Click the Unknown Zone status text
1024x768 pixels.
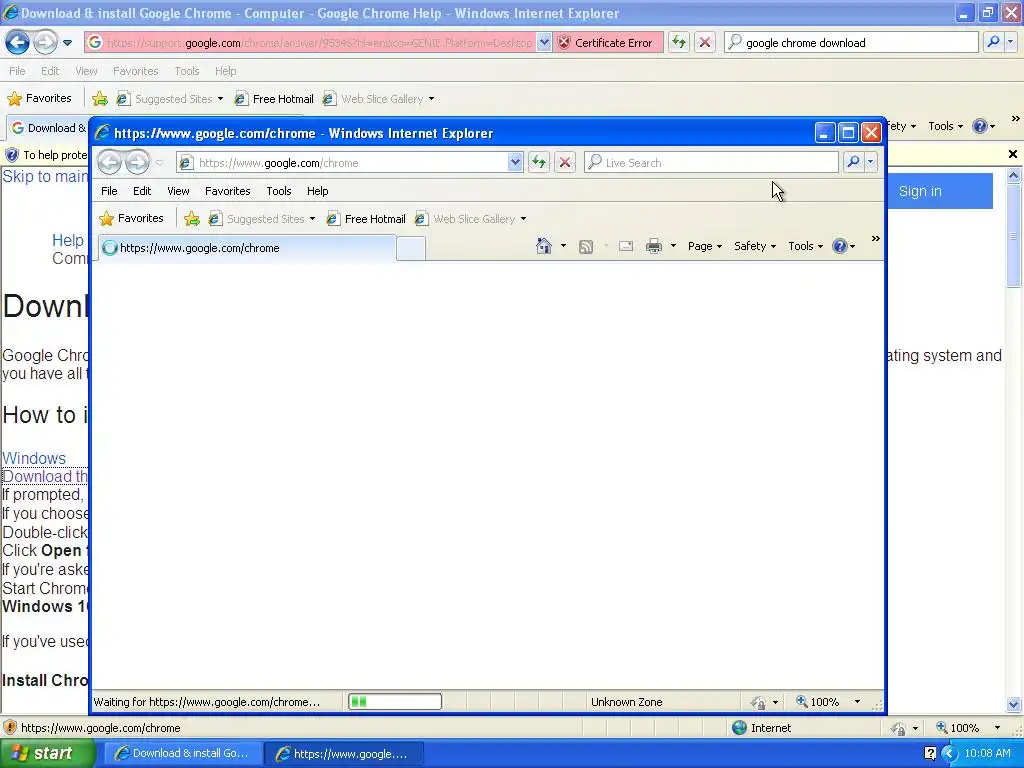(x=626, y=702)
